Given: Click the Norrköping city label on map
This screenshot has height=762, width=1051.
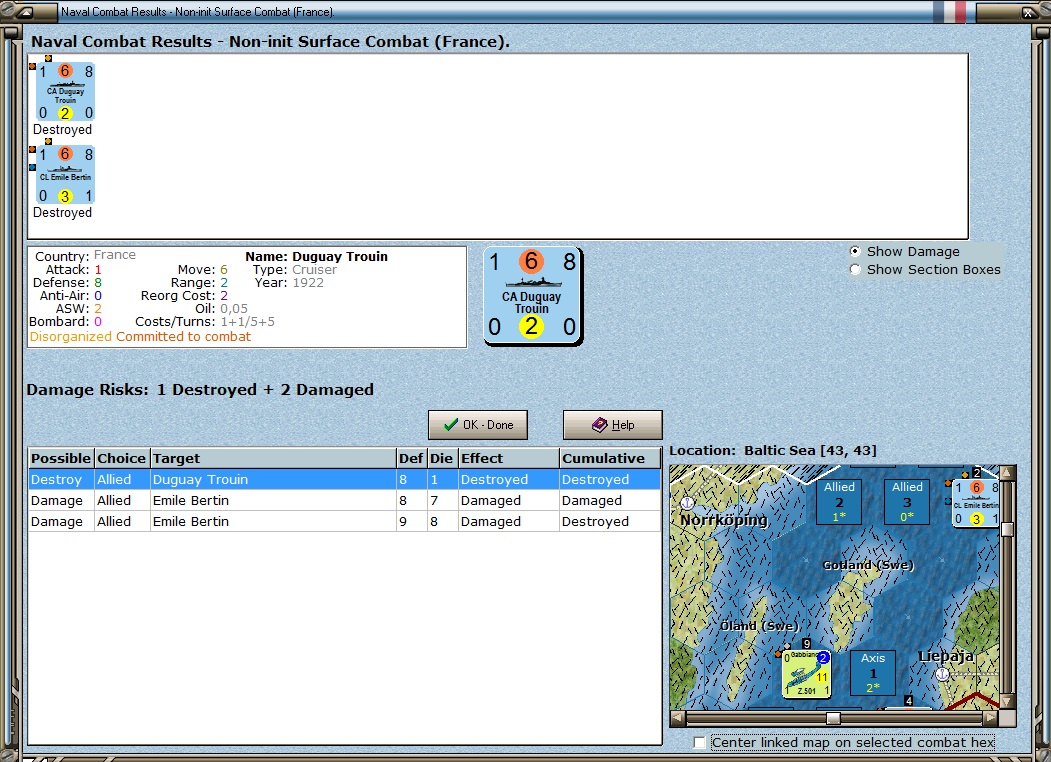Looking at the screenshot, I should point(724,520).
